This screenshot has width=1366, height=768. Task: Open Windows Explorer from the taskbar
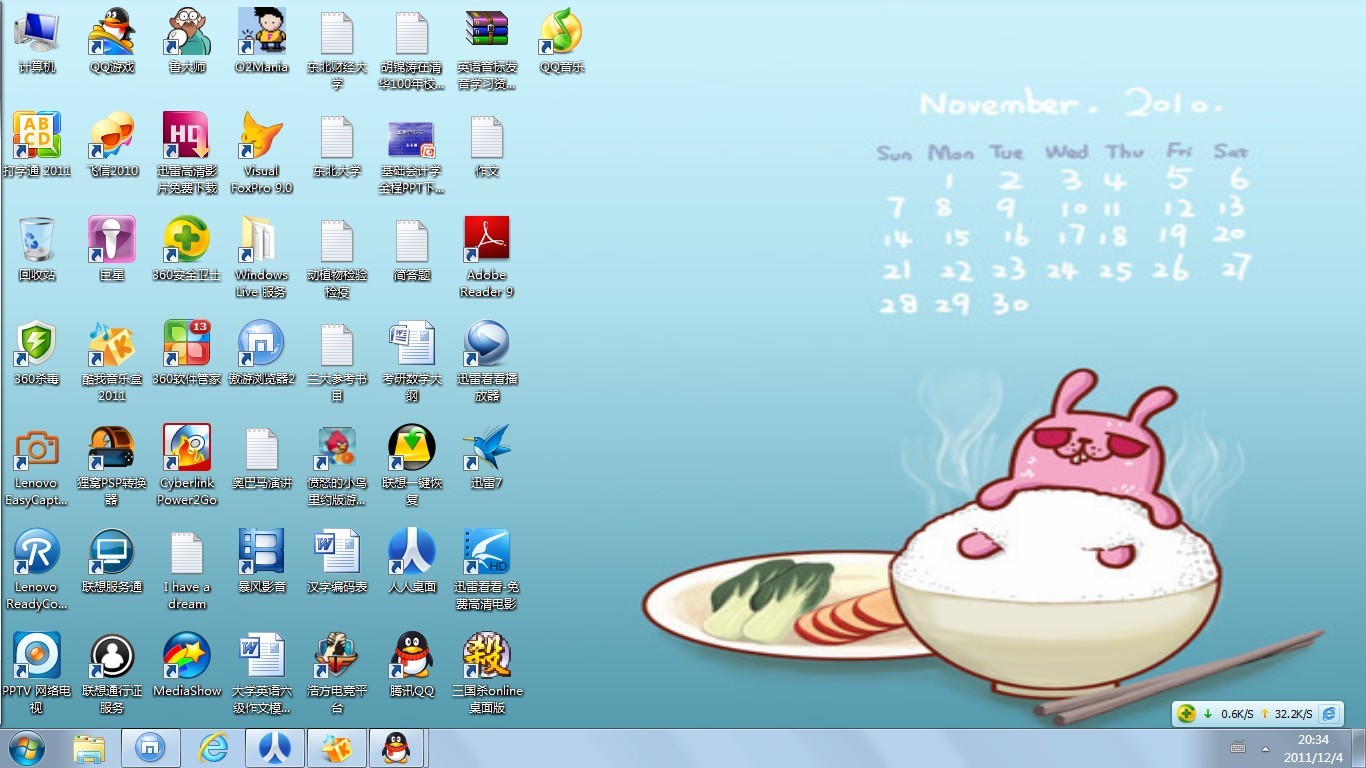(89, 748)
